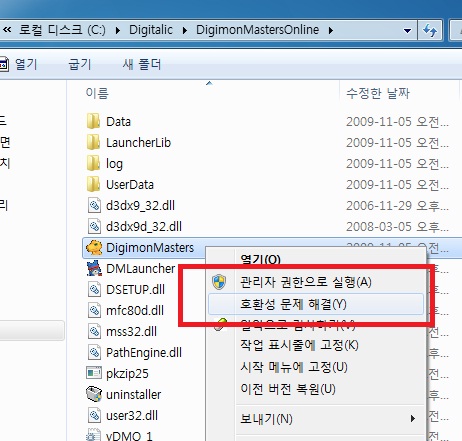Click the shield icon beside 관리자 권한으로 실행
462x441 pixels.
coord(219,282)
